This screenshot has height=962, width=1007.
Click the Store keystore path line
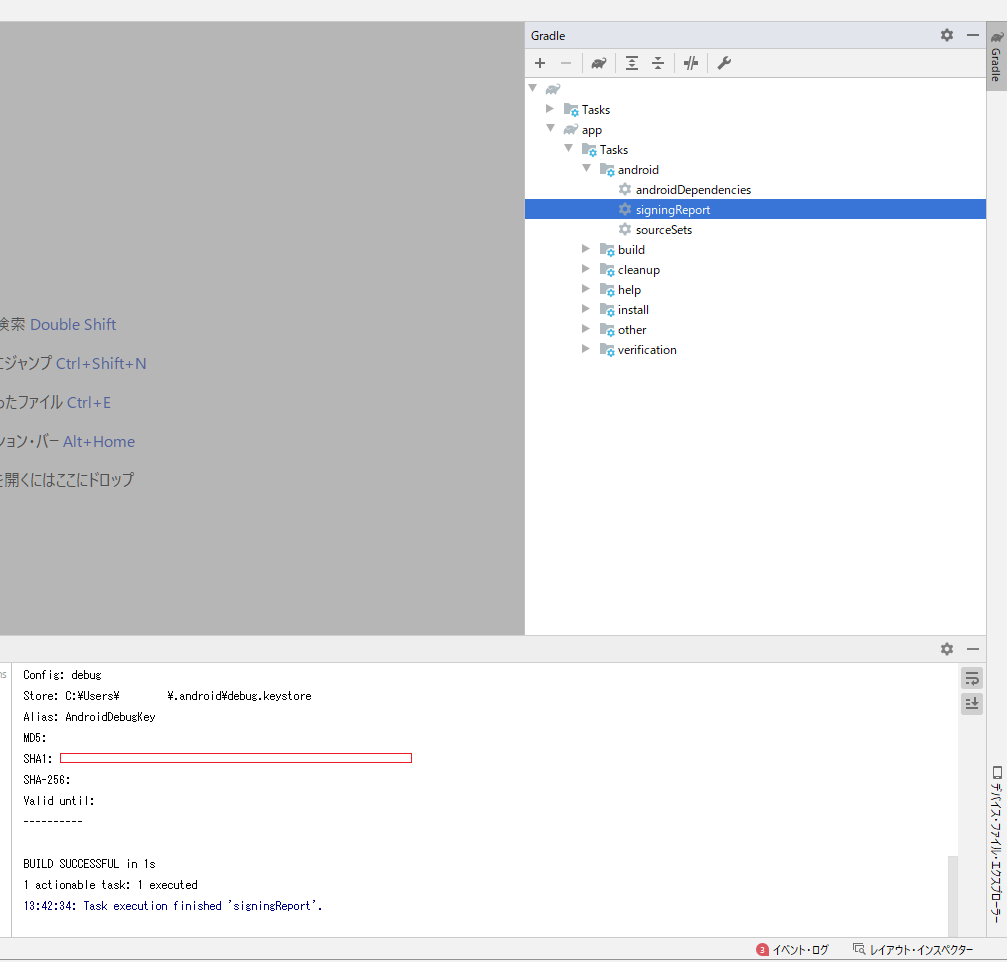[x=167, y=695]
